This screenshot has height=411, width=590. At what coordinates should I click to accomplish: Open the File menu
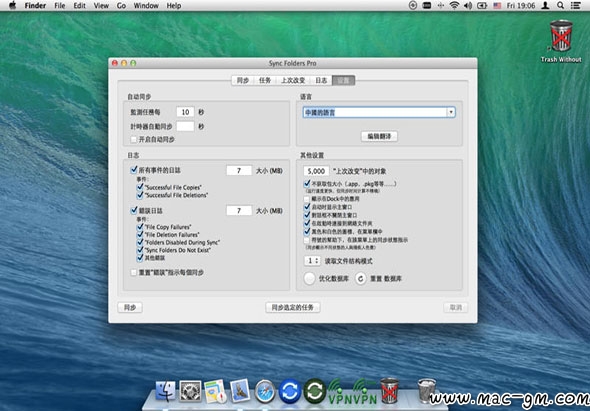click(x=59, y=6)
